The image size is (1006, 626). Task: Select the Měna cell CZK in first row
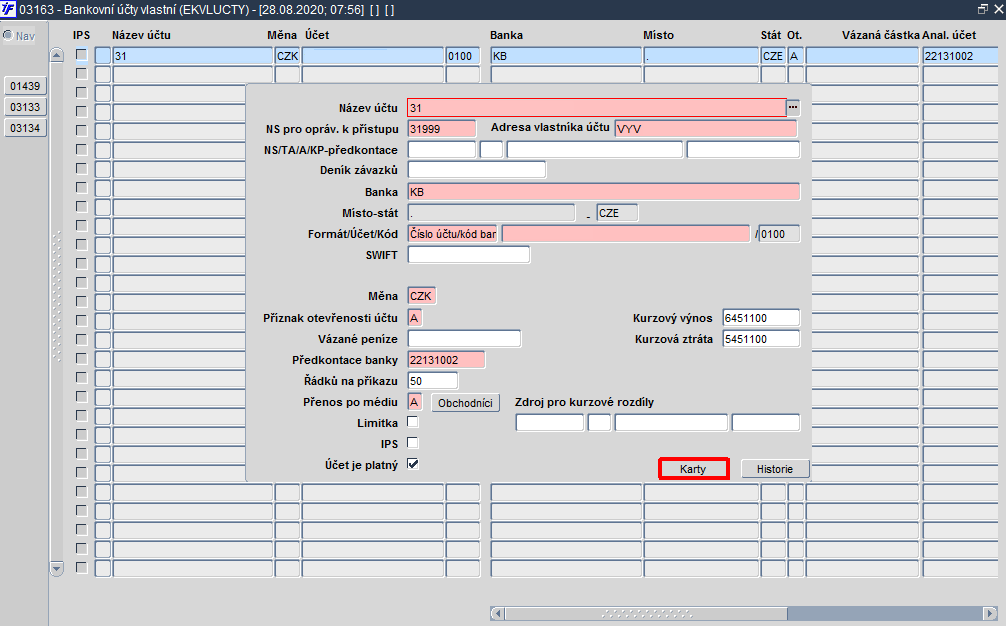click(x=287, y=56)
